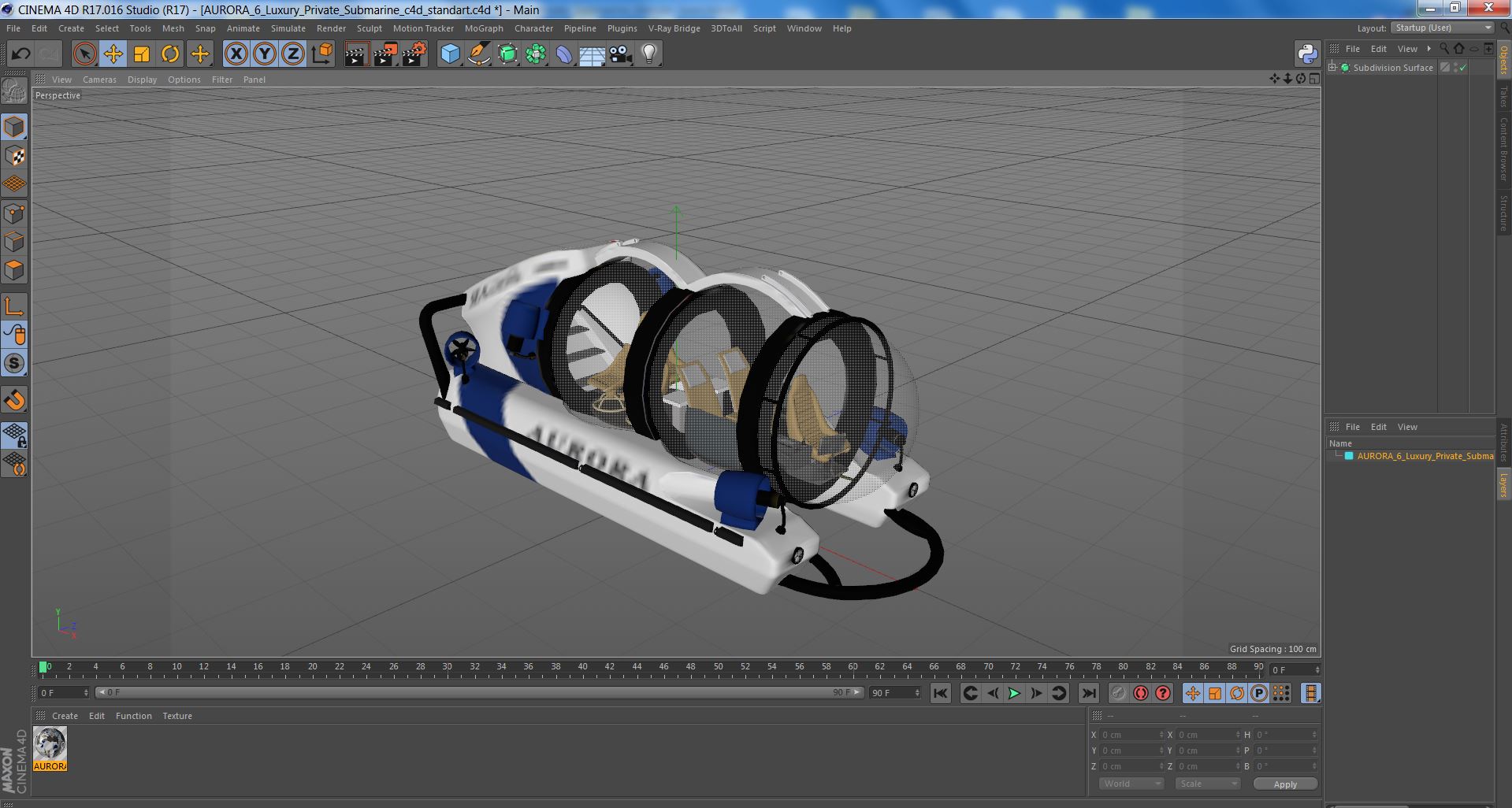This screenshot has width=1512, height=808.
Task: Toggle Subdivision Surface visibility dots
Action: pyautogui.click(x=1454, y=68)
